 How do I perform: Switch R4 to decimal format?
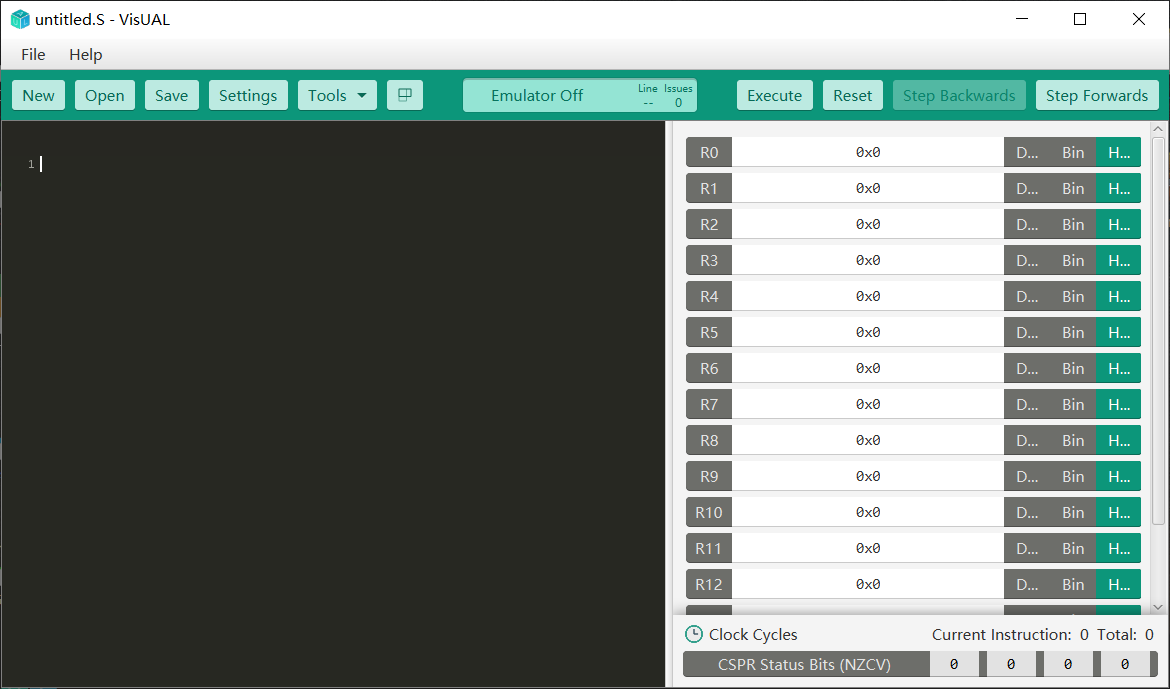coord(1027,296)
